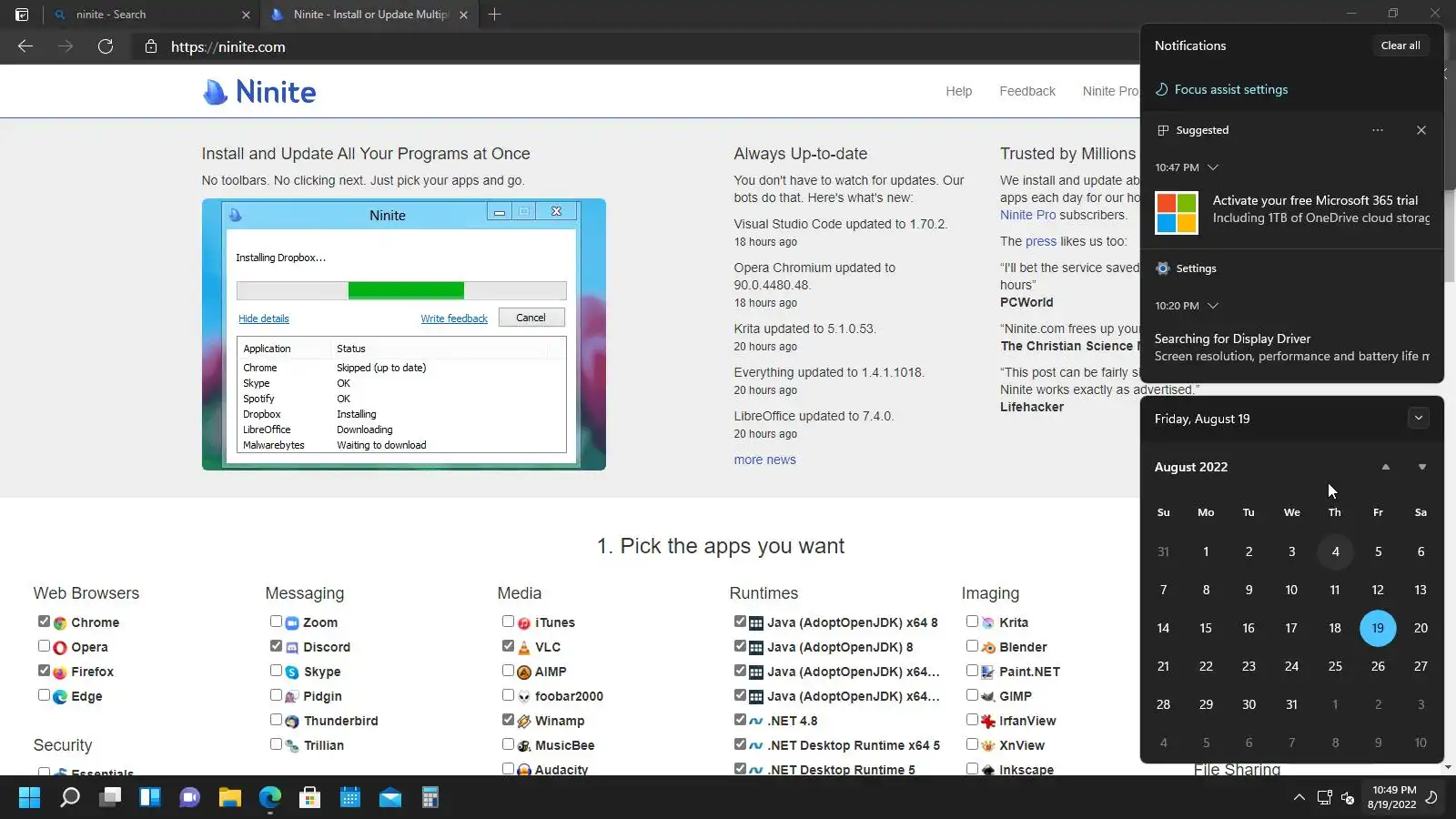The height and width of the screenshot is (819, 1456).
Task: Go to previous month in calendar
Action: click(x=1386, y=467)
